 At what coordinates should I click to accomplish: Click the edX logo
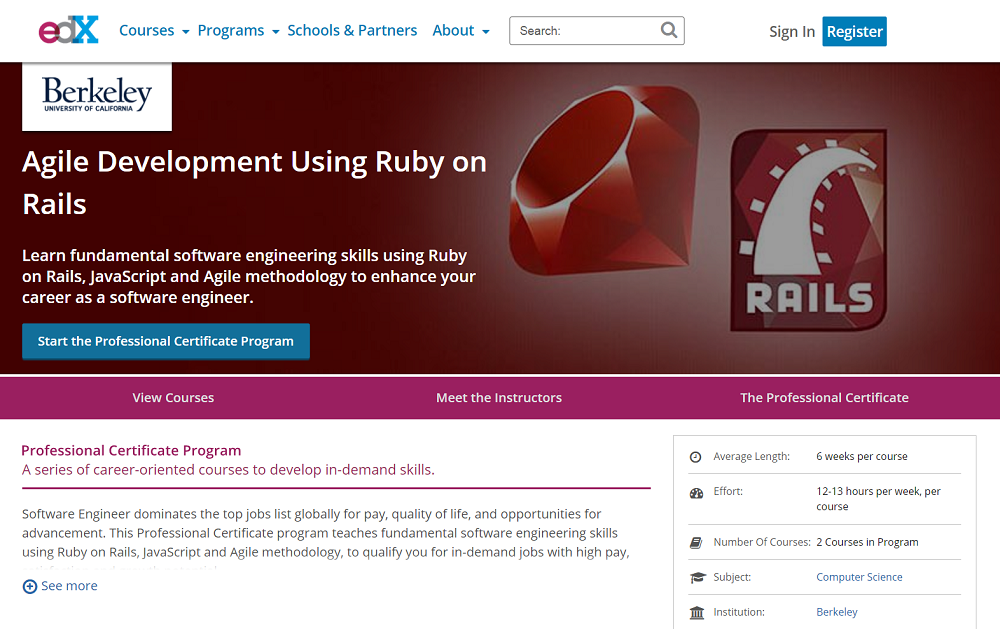(x=69, y=30)
